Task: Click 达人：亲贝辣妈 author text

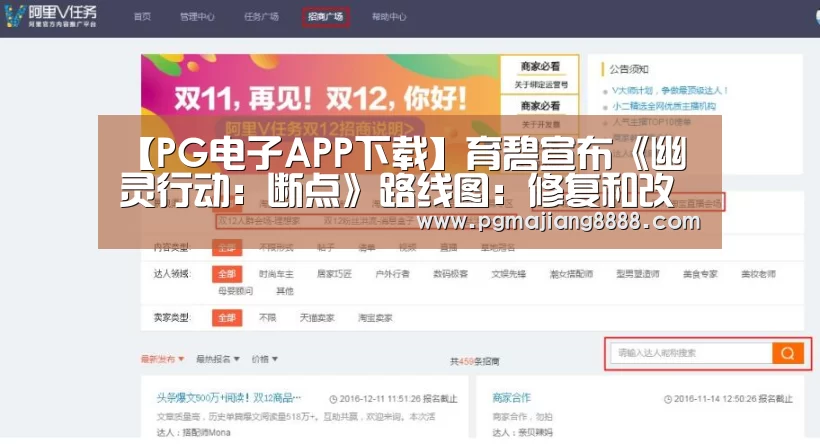Action: pyautogui.click(x=522, y=432)
